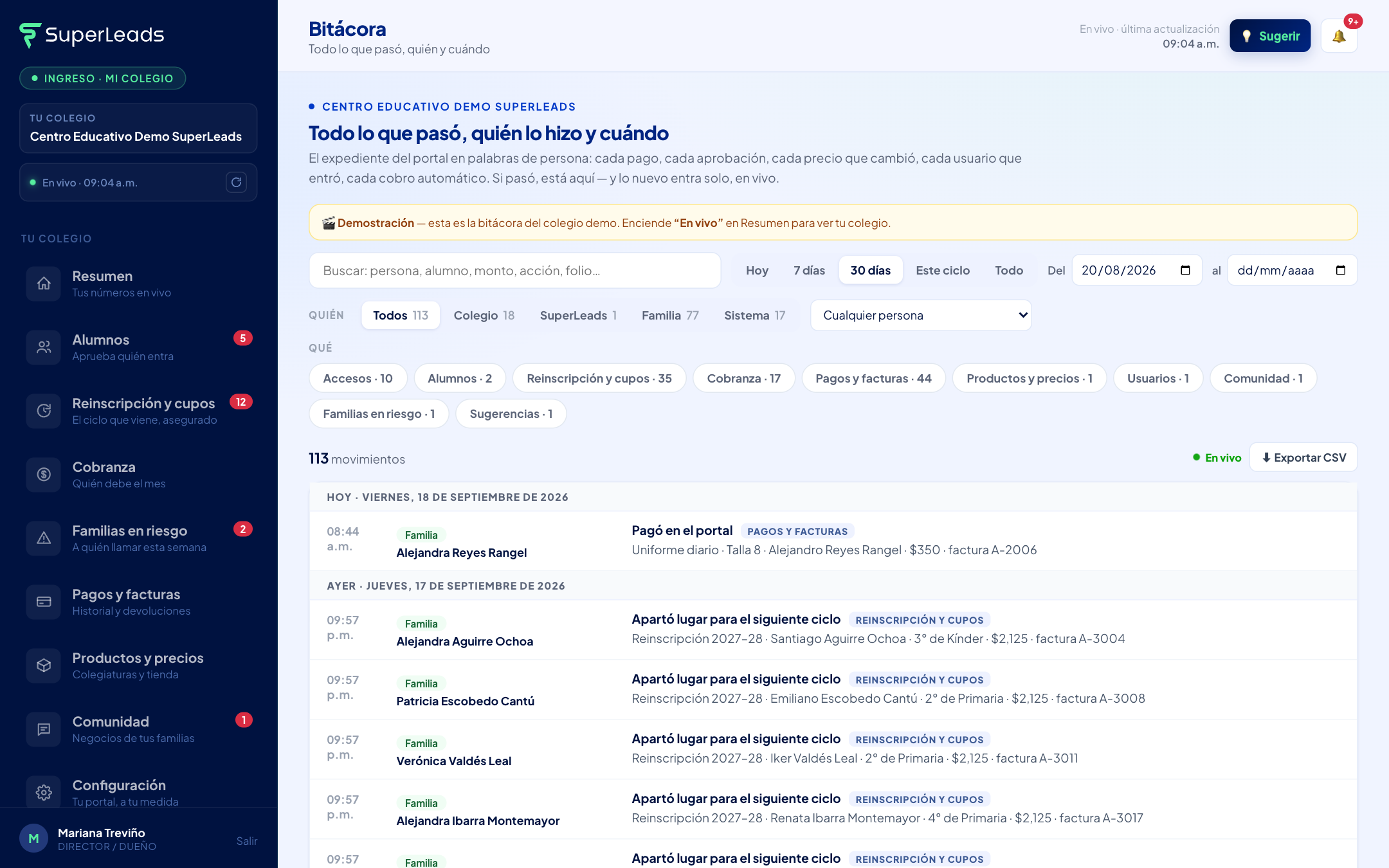Toggle the Pagos y facturas · 44 chip
This screenshot has width=1389, height=868.
[x=873, y=378]
